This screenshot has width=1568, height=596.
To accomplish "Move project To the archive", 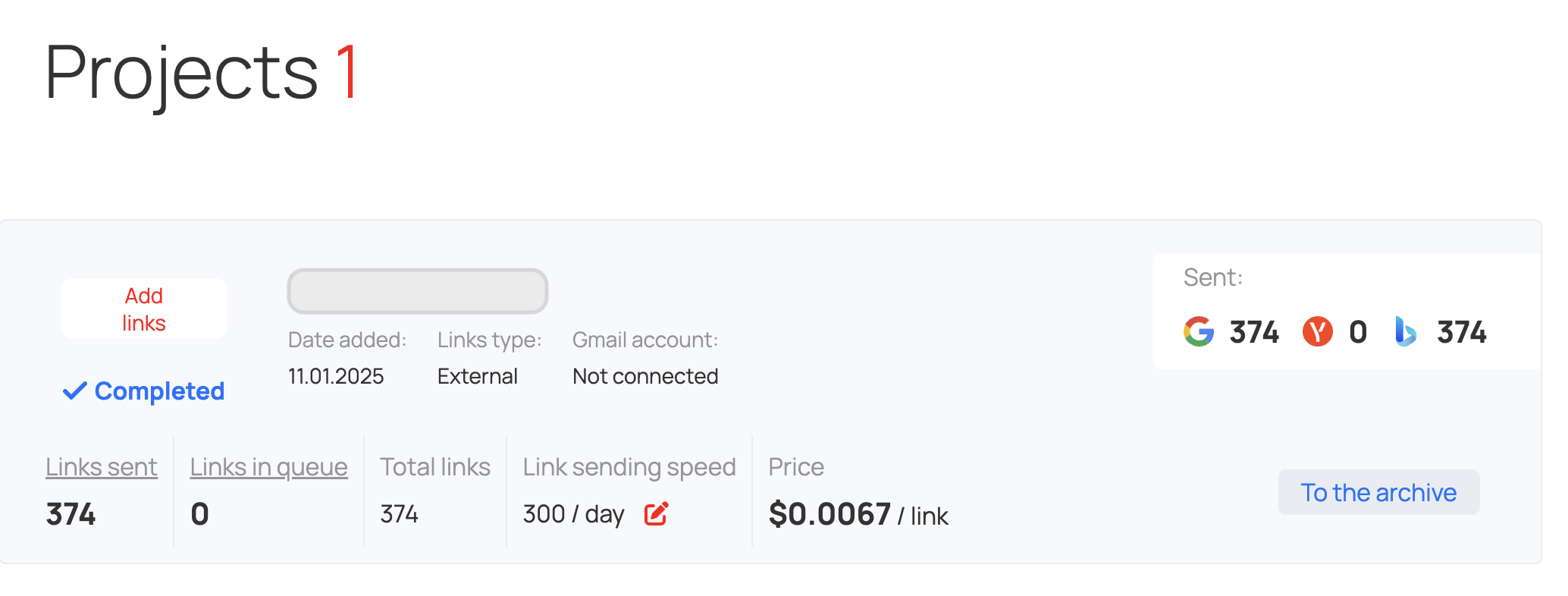I will click(1378, 493).
